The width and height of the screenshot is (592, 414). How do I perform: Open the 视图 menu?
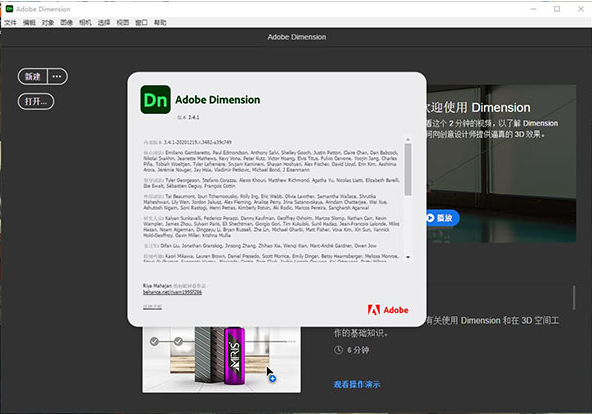click(x=123, y=23)
